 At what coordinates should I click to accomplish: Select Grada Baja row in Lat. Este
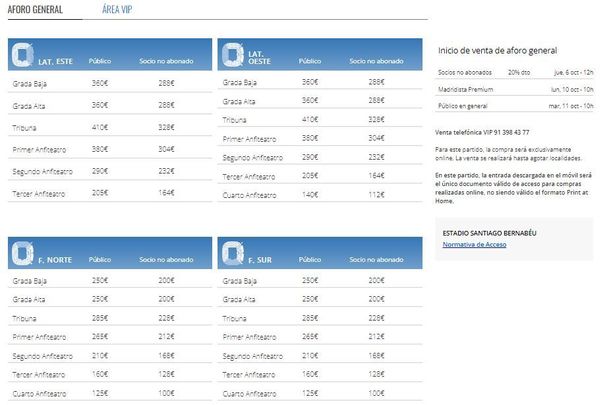110,82
